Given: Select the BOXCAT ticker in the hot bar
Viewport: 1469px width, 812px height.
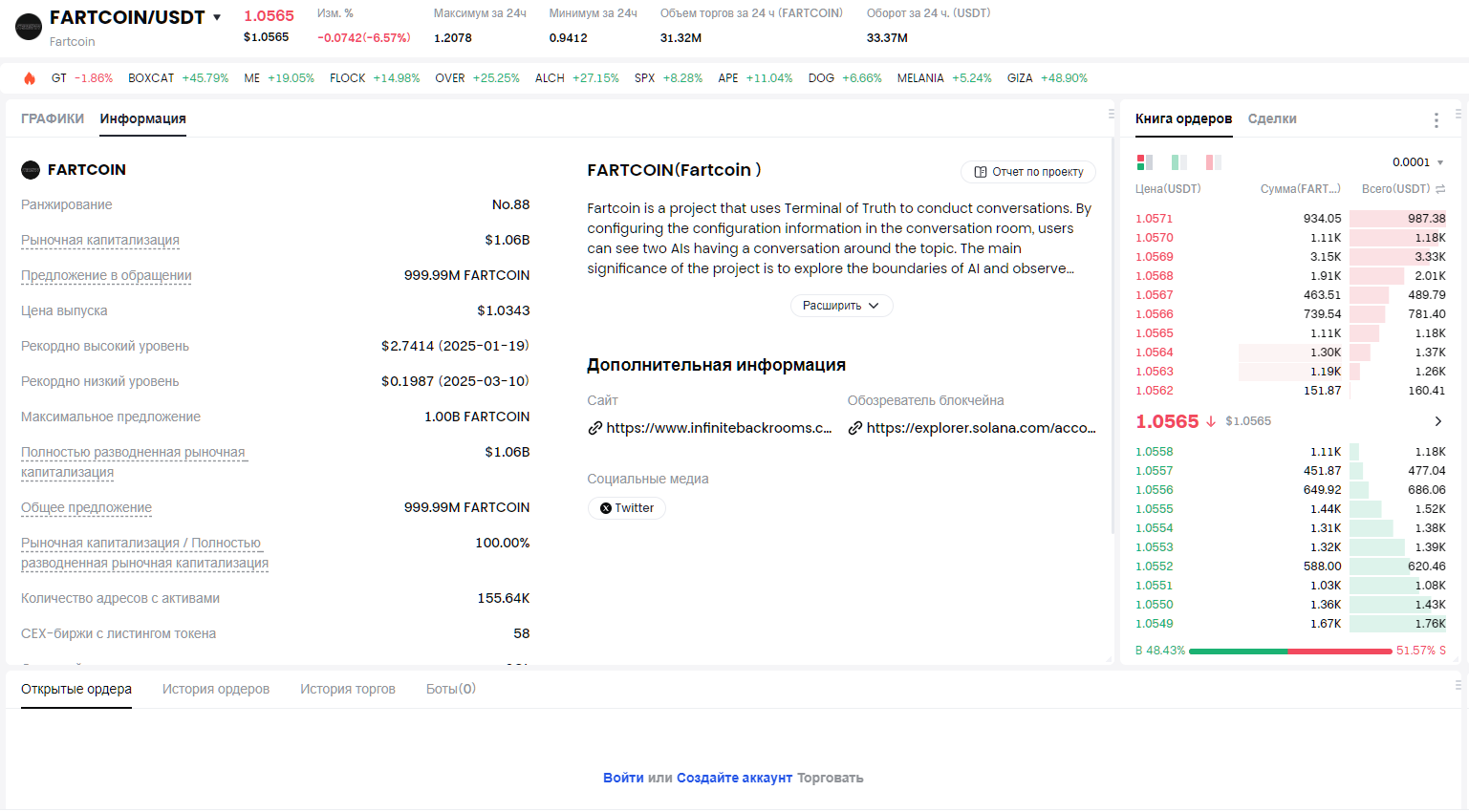Looking at the screenshot, I should pyautogui.click(x=179, y=78).
